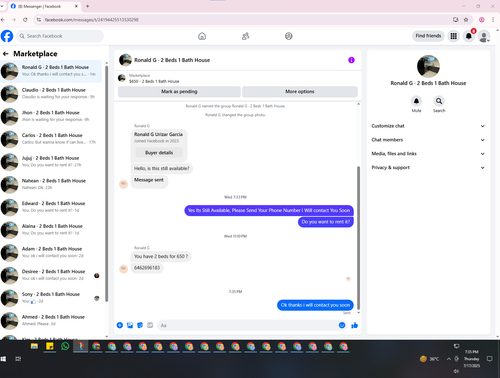Click the phone number message 6462696183

[x=147, y=268]
